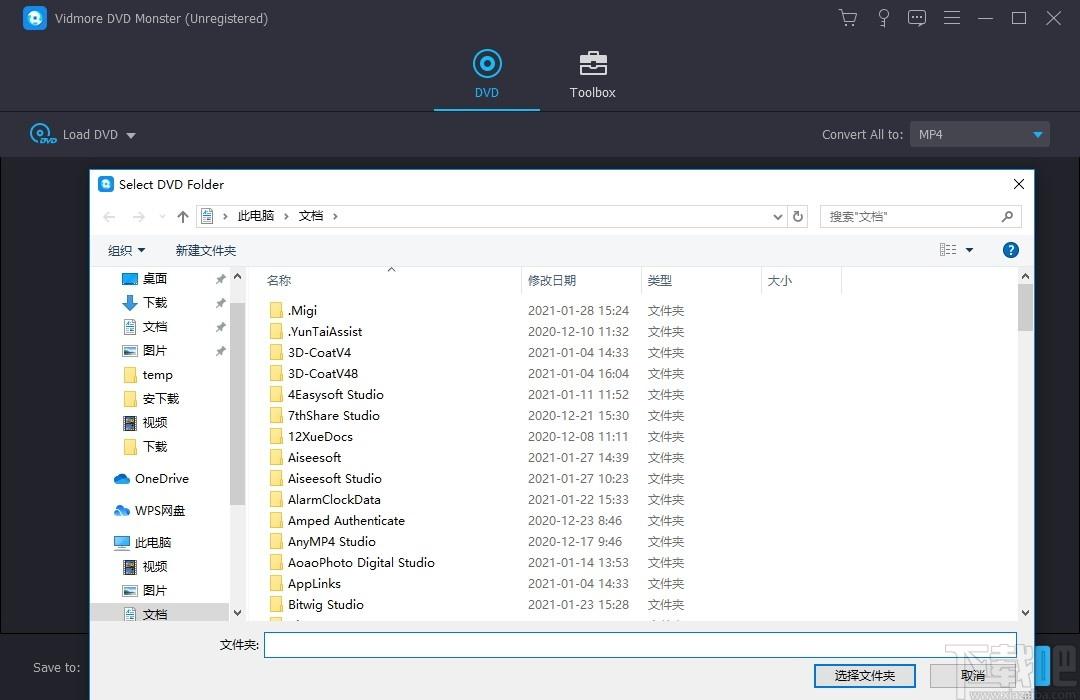Select WPS网盘 in the navigation pane
The height and width of the screenshot is (700, 1080).
pos(160,511)
